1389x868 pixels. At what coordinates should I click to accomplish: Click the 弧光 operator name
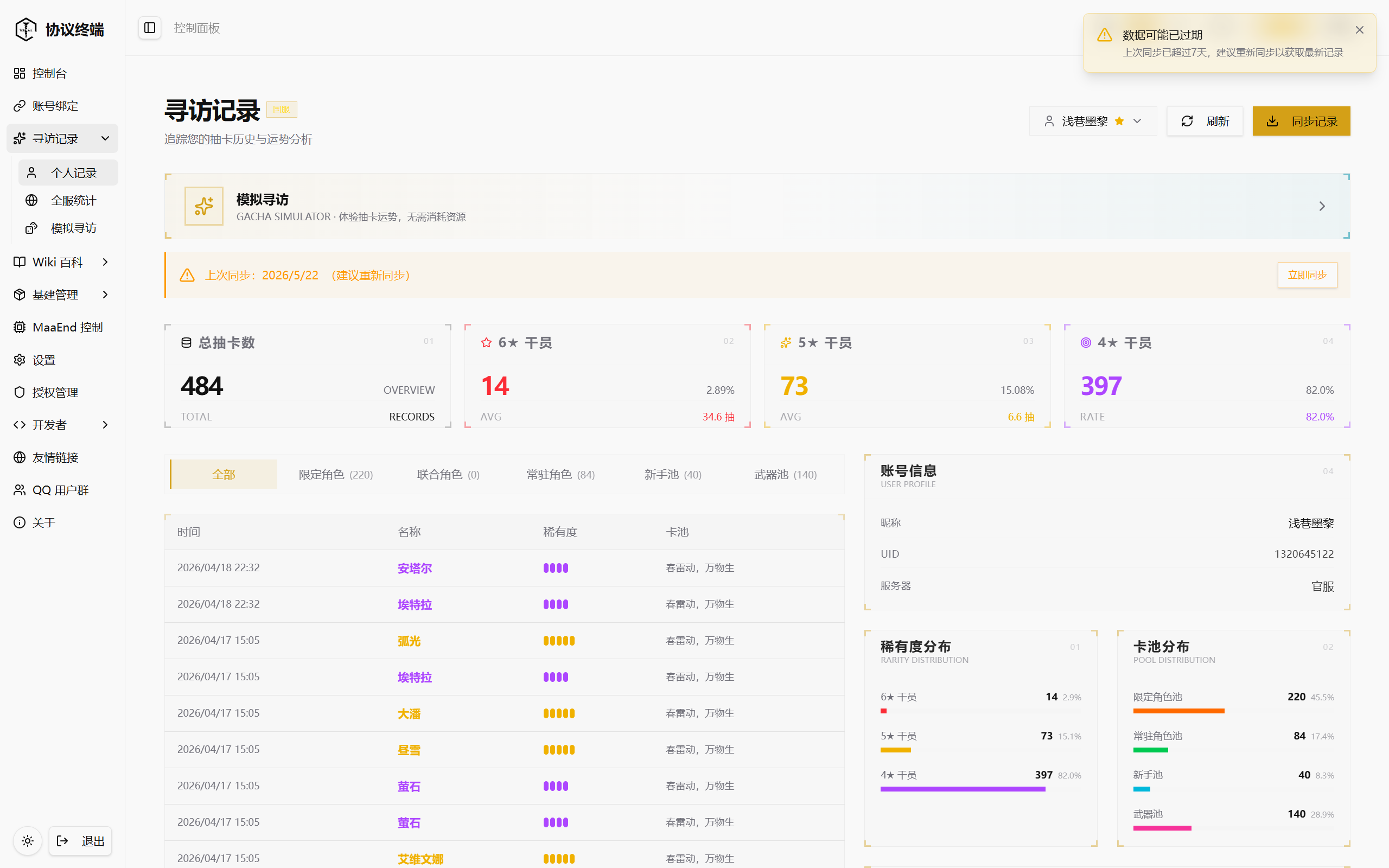point(409,641)
